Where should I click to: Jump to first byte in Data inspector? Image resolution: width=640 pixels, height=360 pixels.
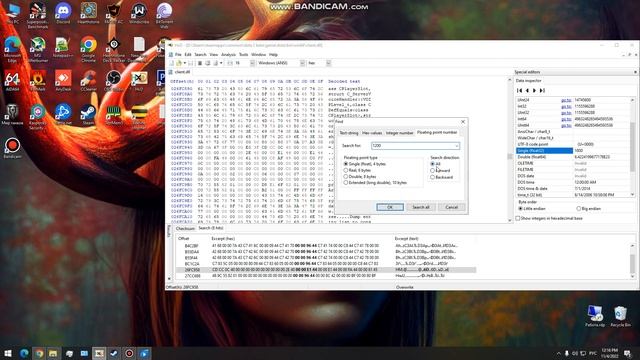pyautogui.click(x=520, y=91)
